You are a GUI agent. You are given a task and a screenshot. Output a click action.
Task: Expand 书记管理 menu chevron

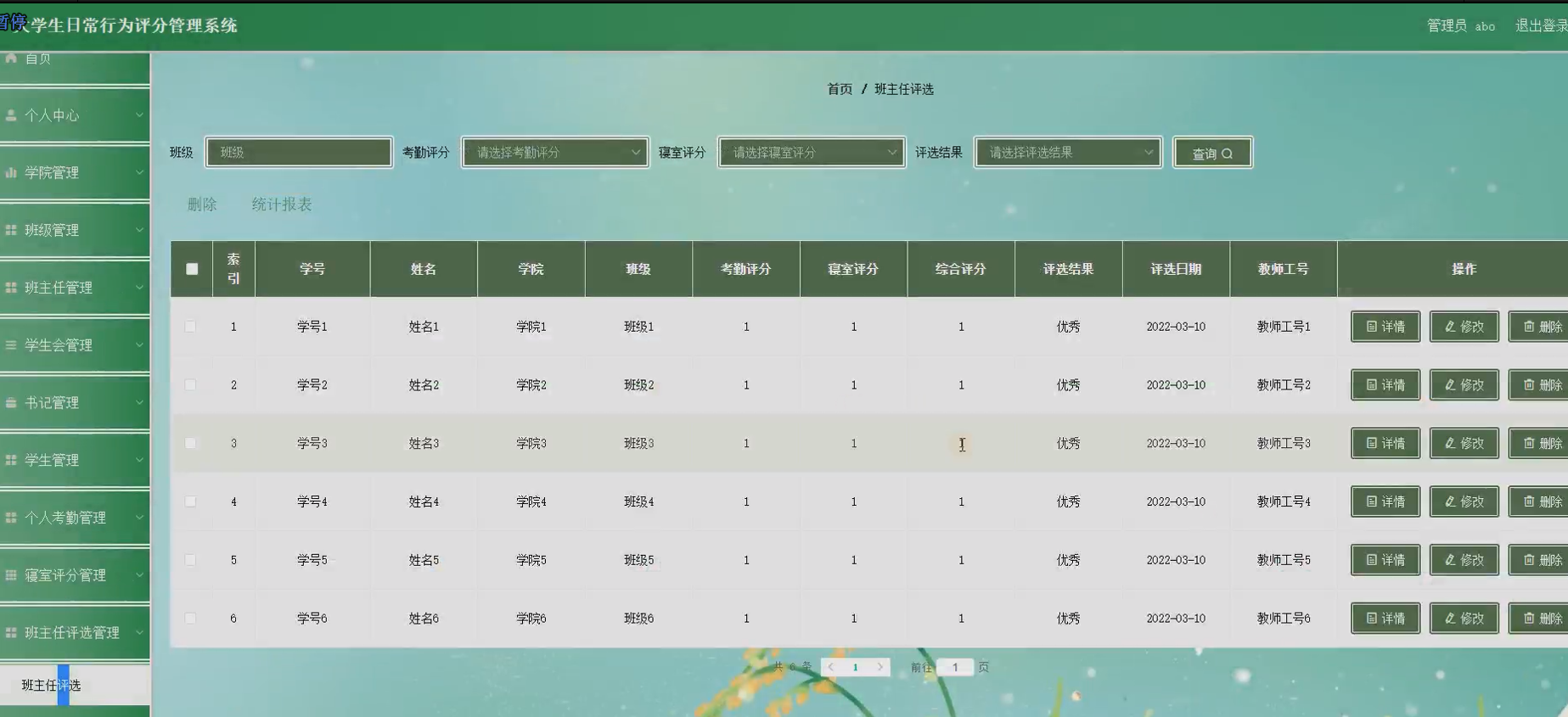click(x=139, y=402)
